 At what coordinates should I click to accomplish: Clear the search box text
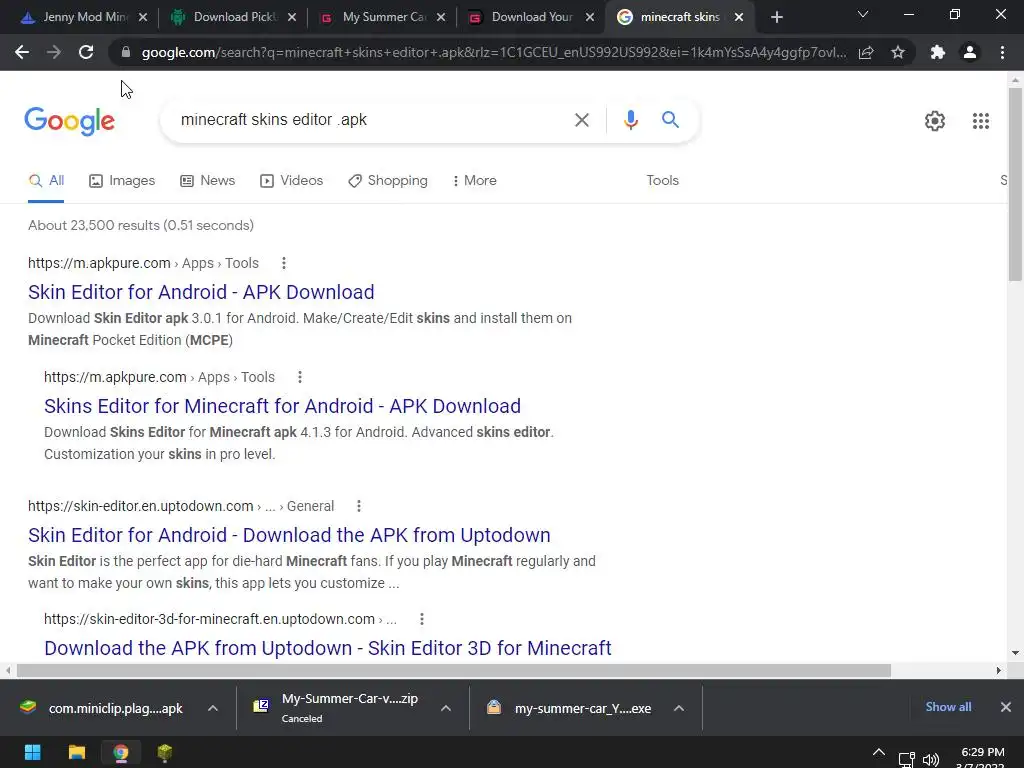581,120
